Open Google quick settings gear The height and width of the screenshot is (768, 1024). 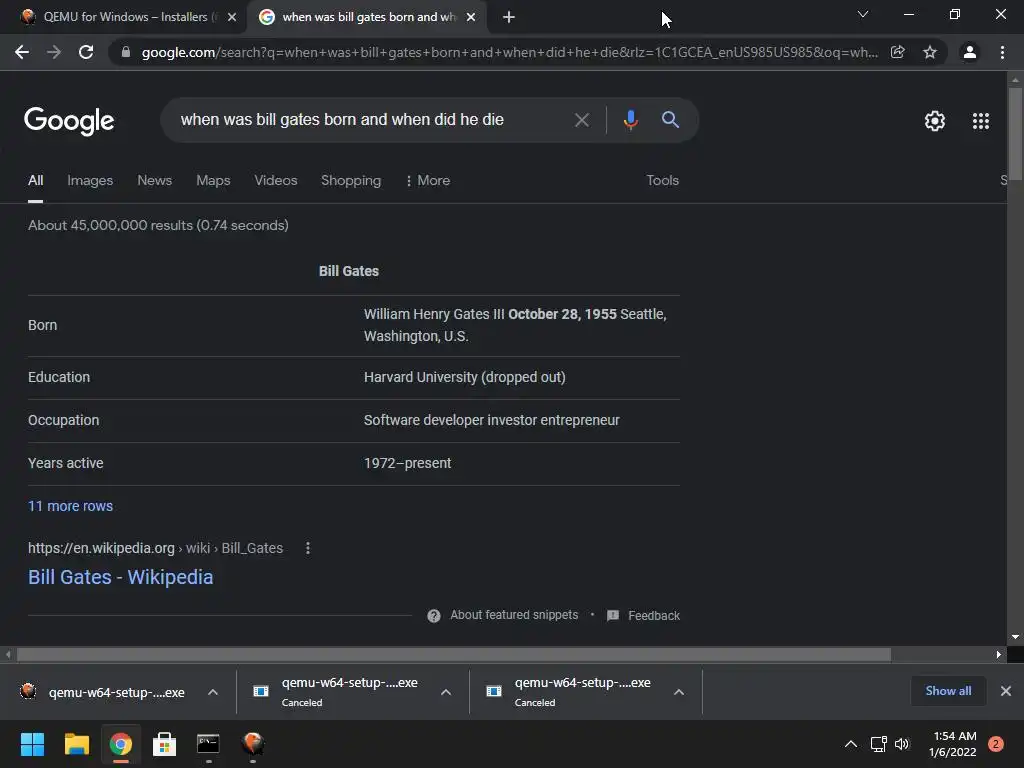tap(935, 121)
